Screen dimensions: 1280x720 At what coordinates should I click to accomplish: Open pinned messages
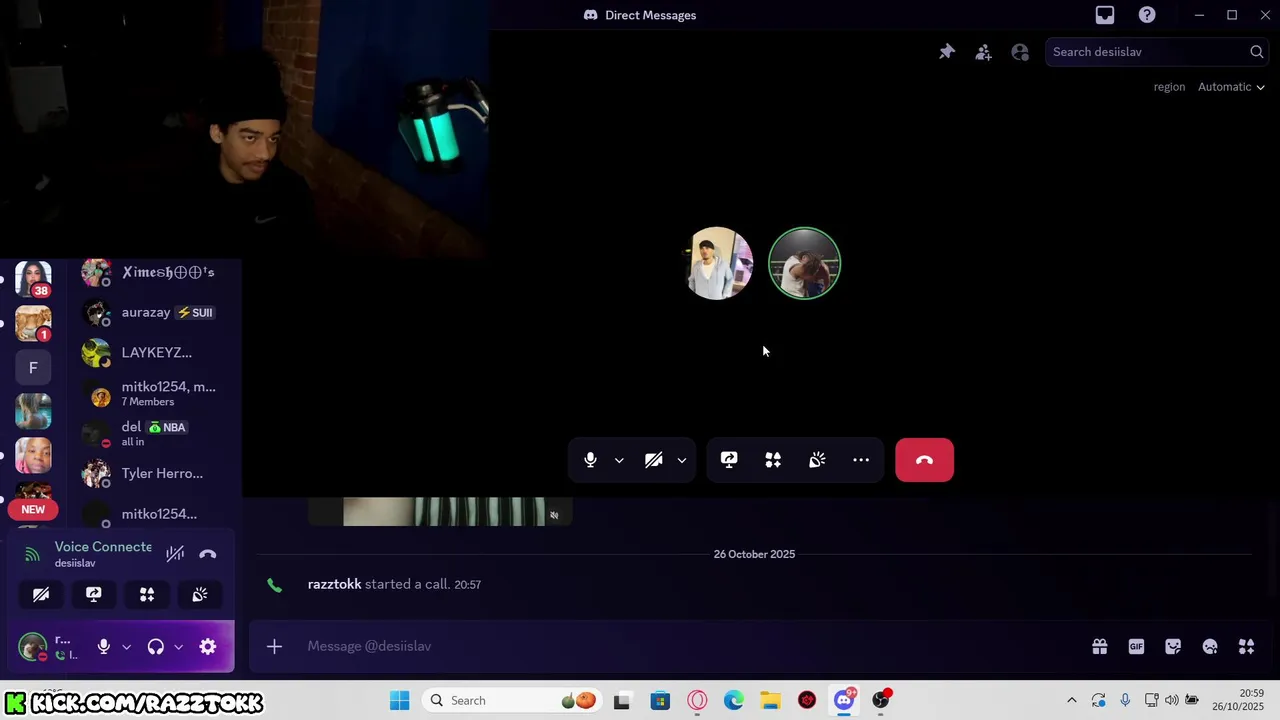pyautogui.click(x=947, y=52)
